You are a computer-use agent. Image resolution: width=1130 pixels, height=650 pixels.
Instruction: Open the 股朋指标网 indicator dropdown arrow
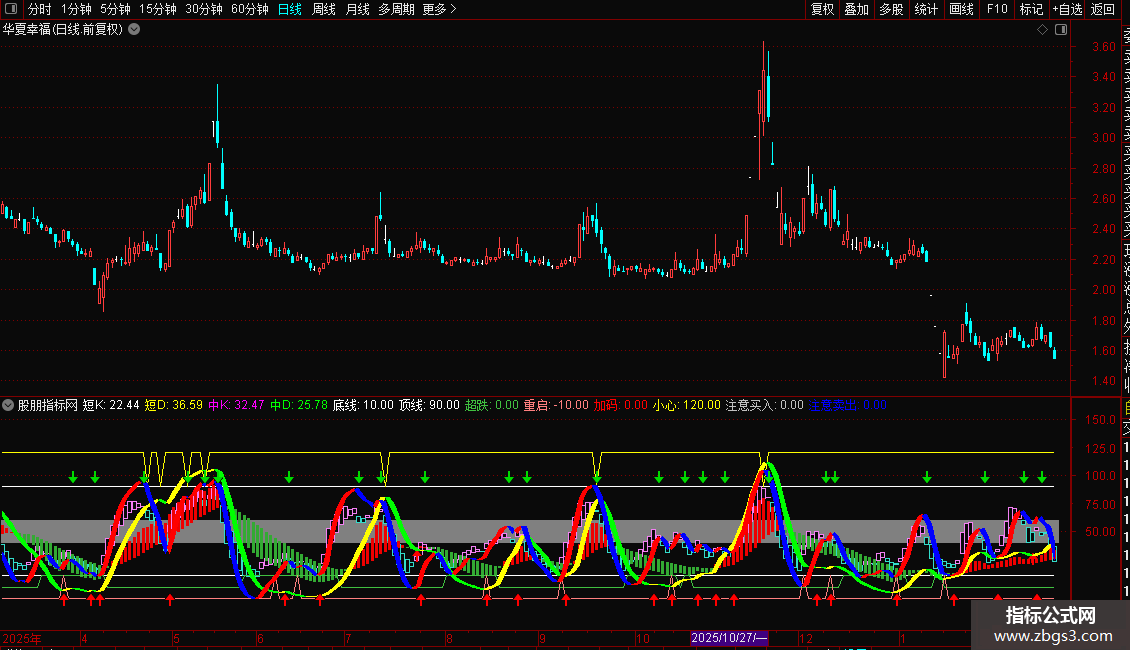coord(9,406)
